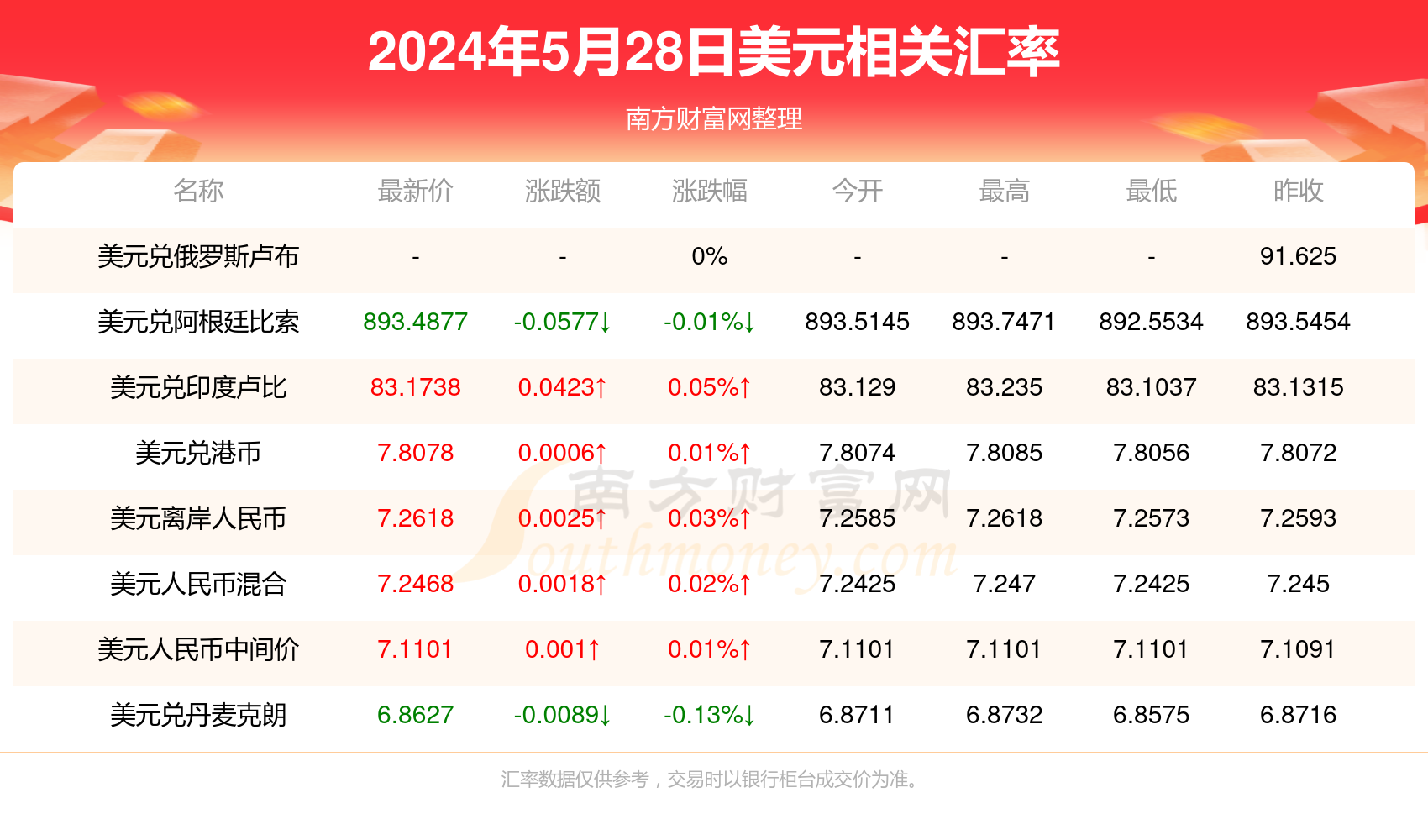1428x840 pixels.
Task: Click the change amount 0.0025↑
Action: click(x=563, y=518)
